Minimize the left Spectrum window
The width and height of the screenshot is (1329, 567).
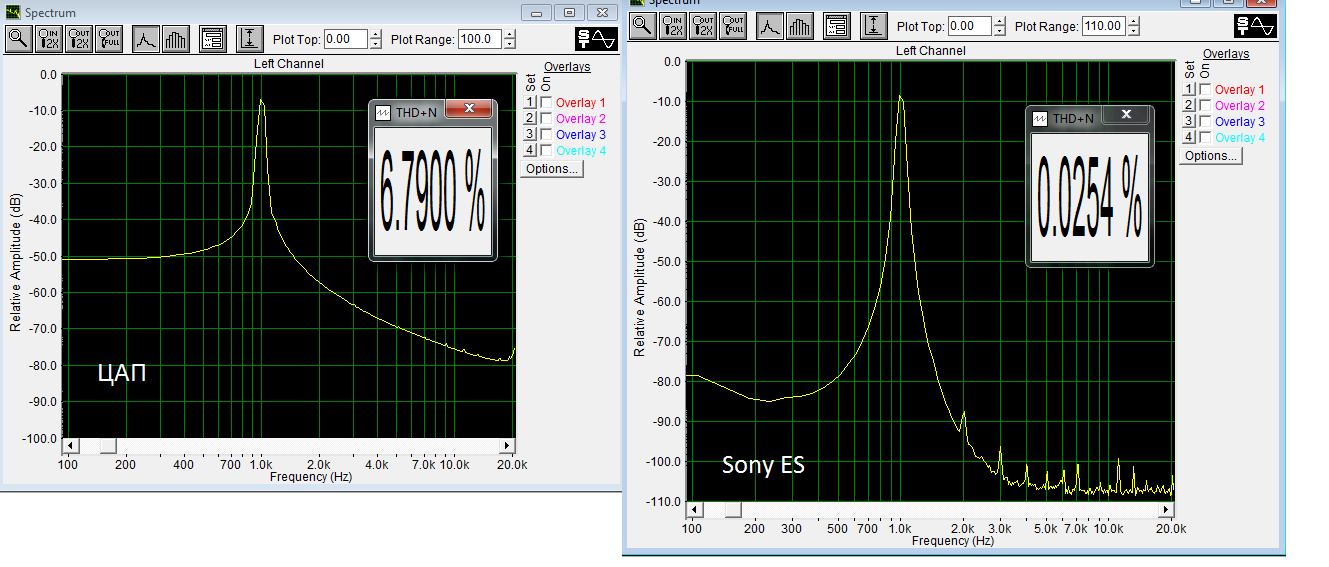[x=538, y=13]
